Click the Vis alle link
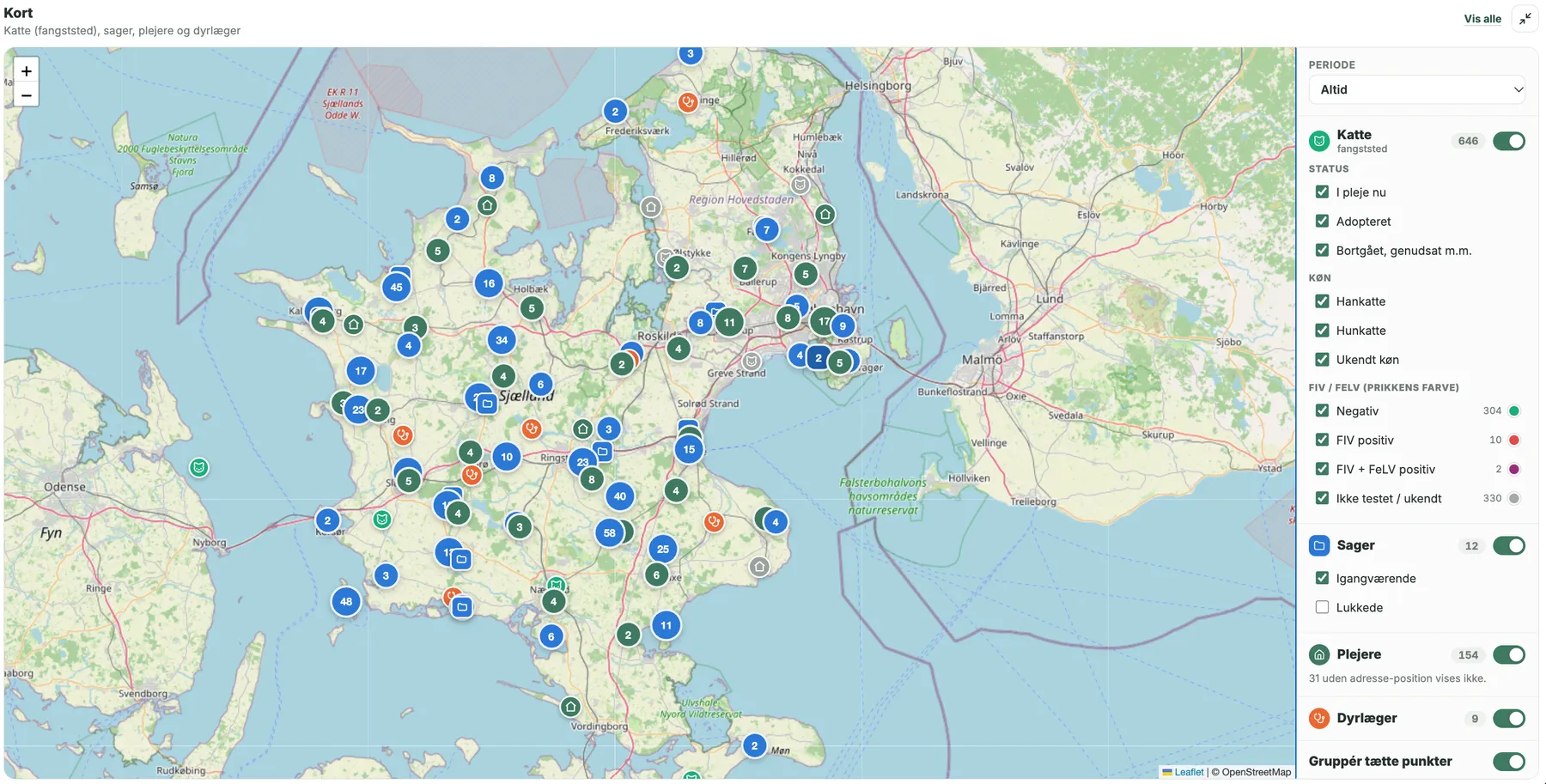Viewport: 1546px width, 784px height. click(x=1482, y=19)
